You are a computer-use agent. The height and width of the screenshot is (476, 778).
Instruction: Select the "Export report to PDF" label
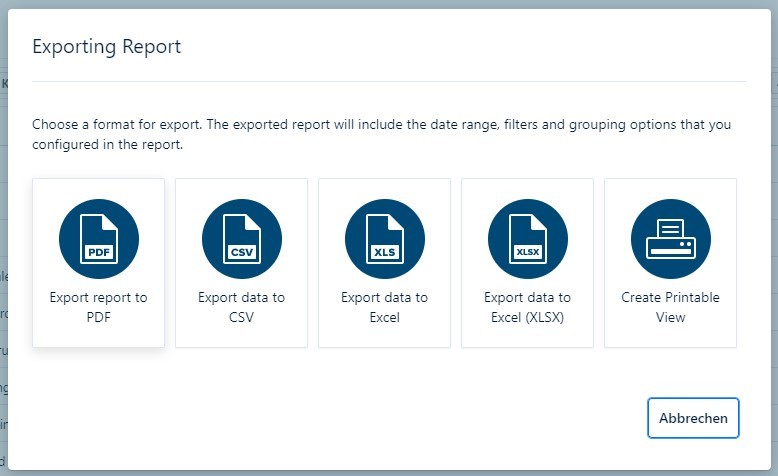pyautogui.click(x=99, y=307)
